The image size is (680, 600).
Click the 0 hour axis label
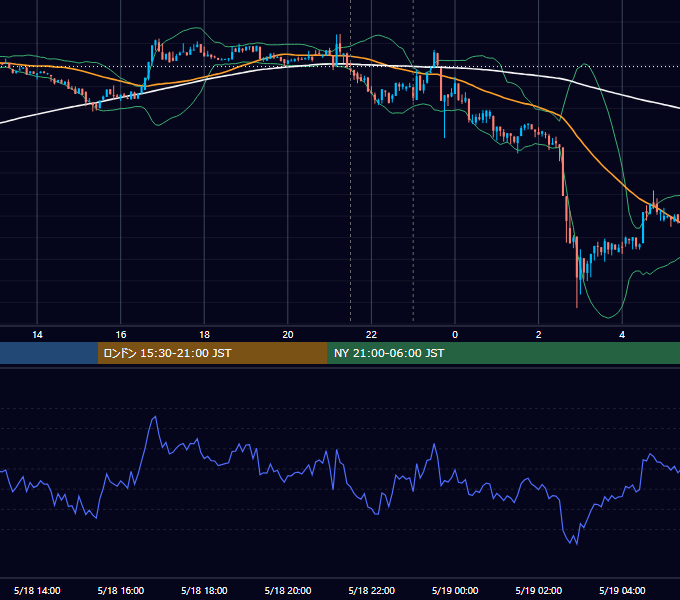(x=455, y=335)
